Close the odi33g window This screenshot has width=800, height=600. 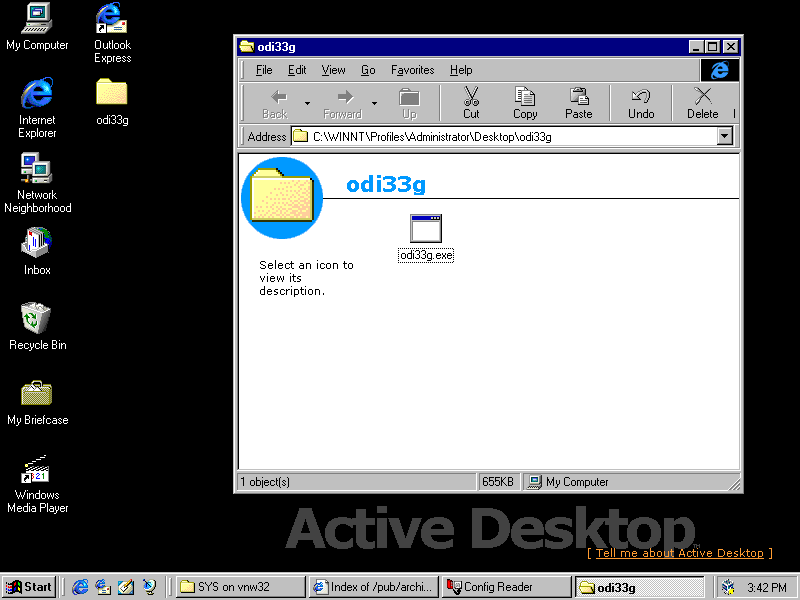click(731, 47)
